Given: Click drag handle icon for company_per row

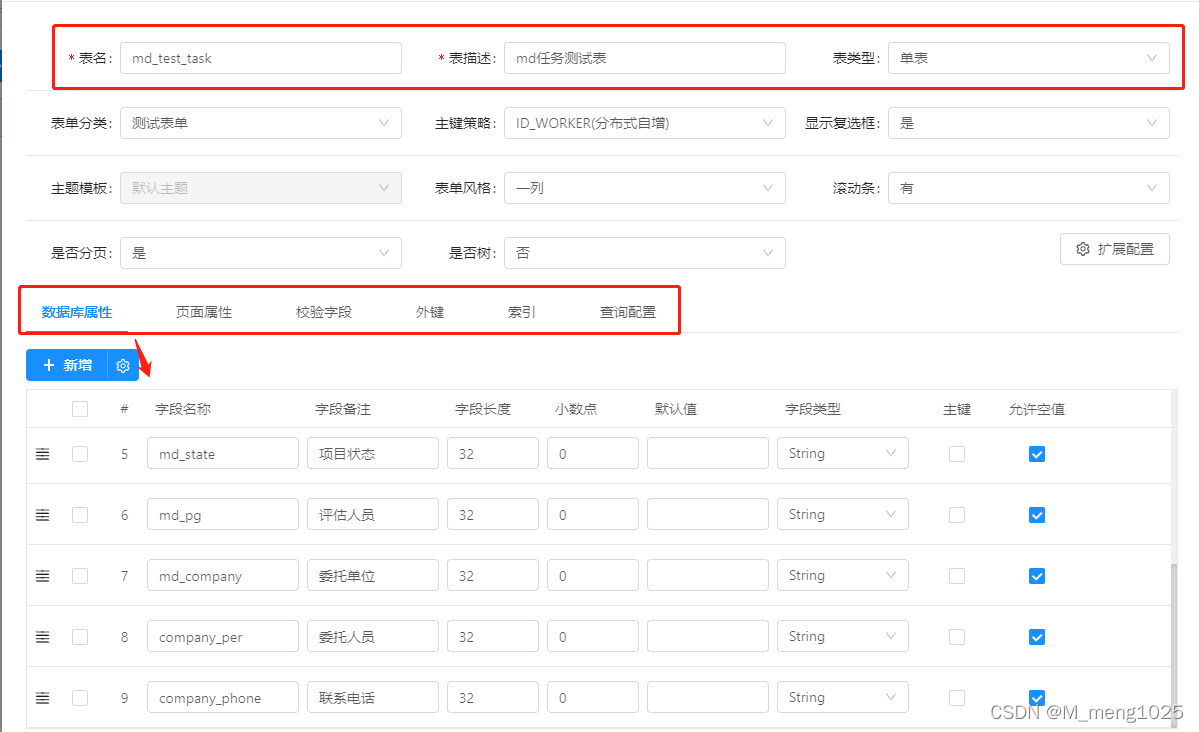Looking at the screenshot, I should pos(43,637).
